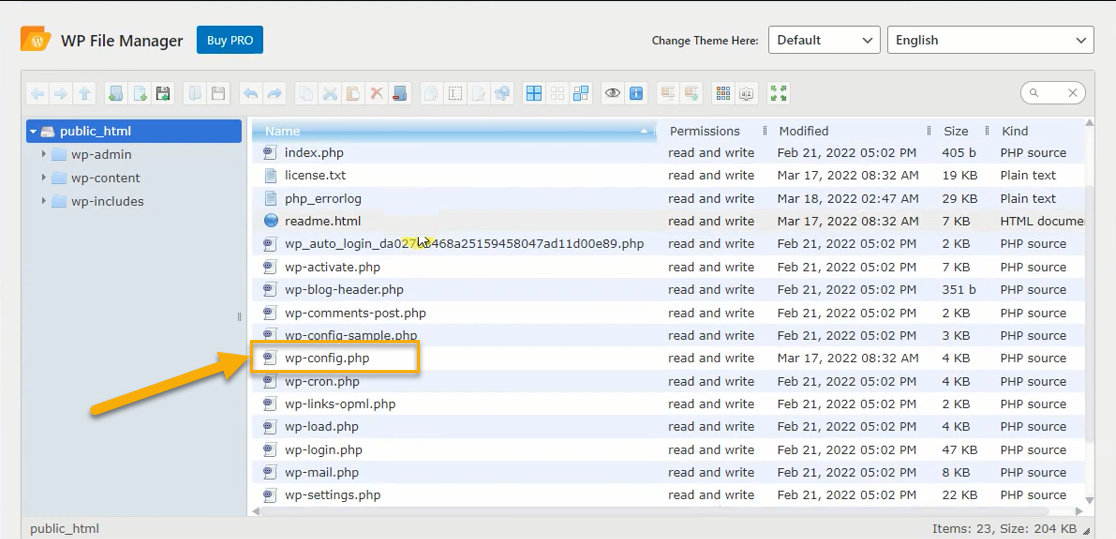Click the red X Delete icon

coord(377,93)
